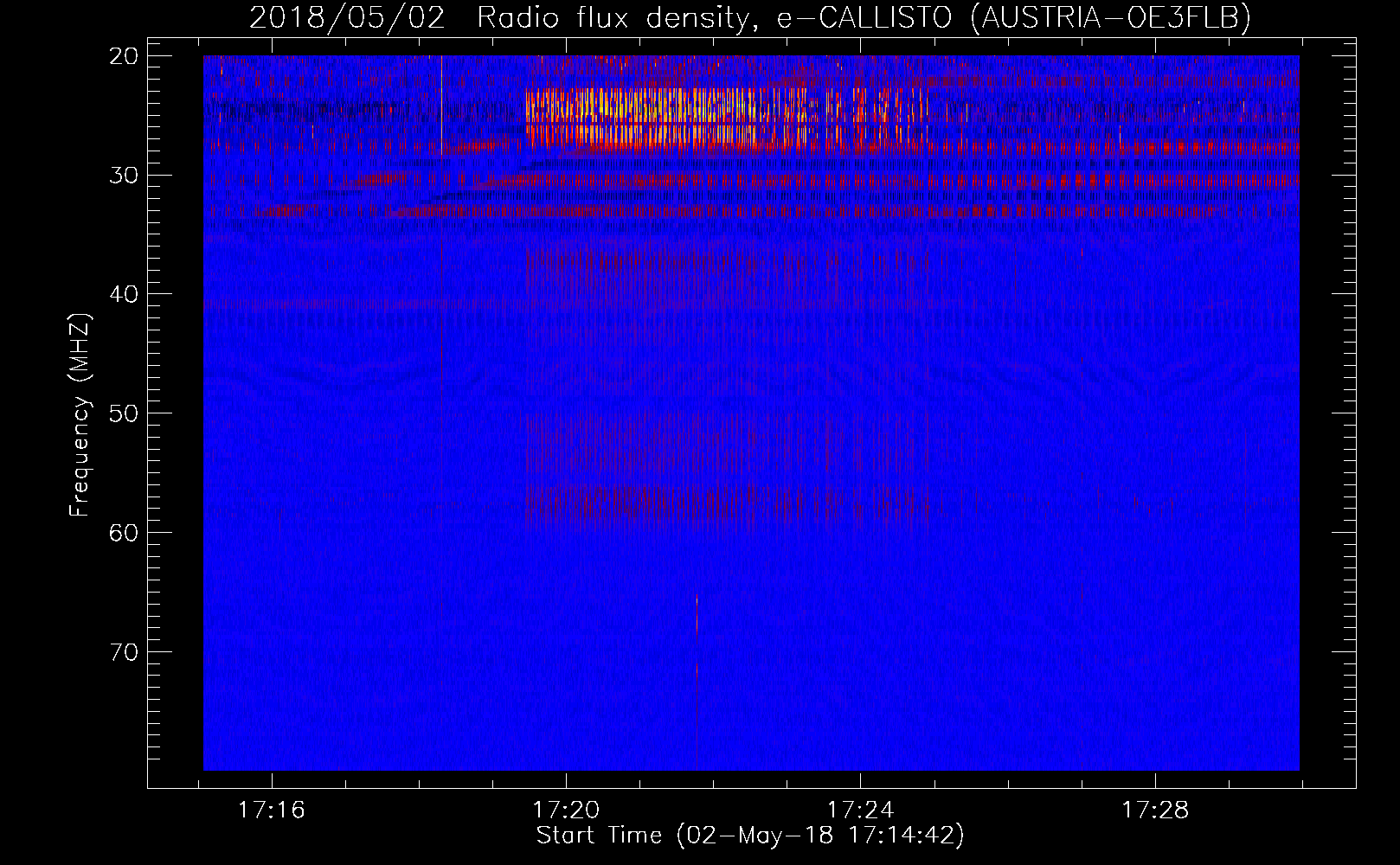Click the 'Start Time (02-May-18 17:14:42)' label
Screen dimensions: 1400x865
tap(750, 836)
